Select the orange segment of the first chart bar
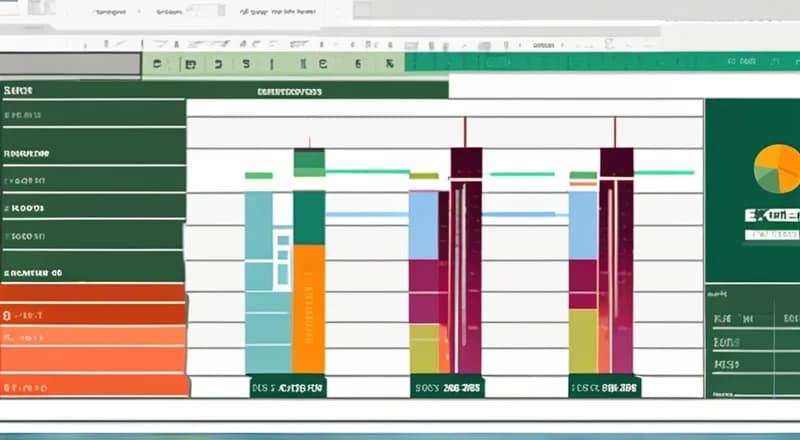Image resolution: width=800 pixels, height=440 pixels. (309, 308)
